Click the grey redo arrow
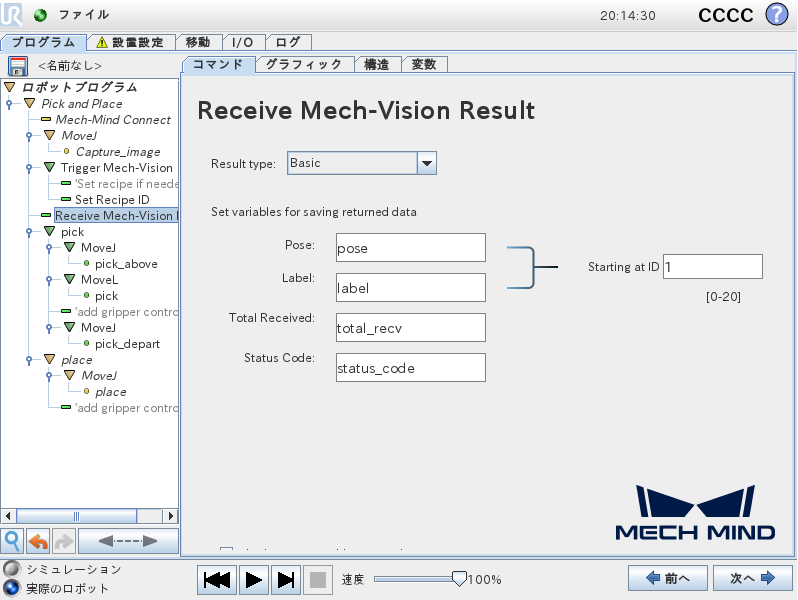Viewport: 798px width, 600px height. (x=64, y=541)
